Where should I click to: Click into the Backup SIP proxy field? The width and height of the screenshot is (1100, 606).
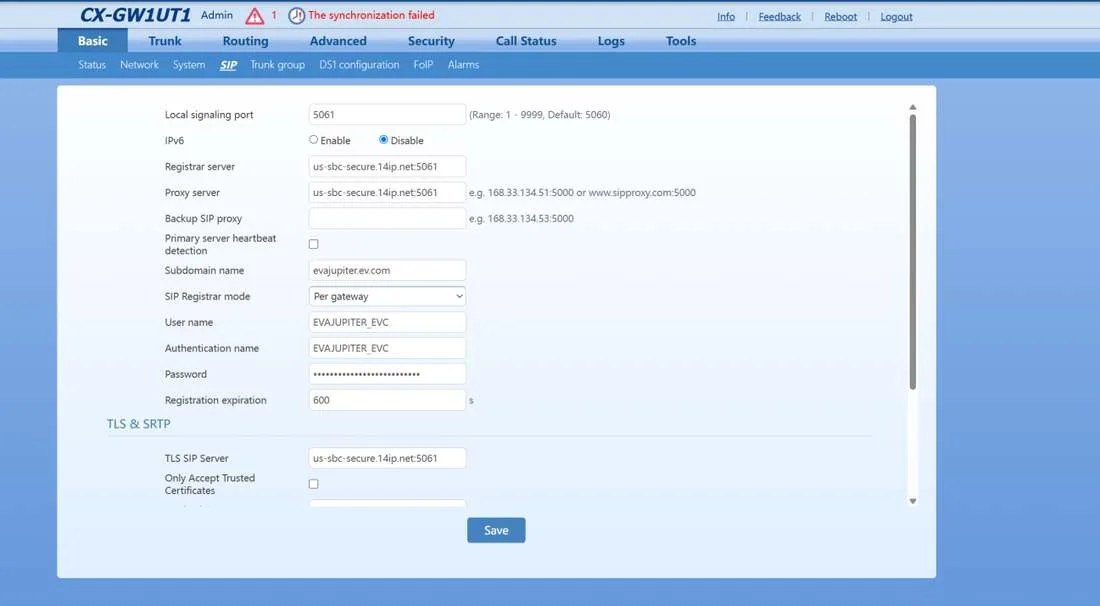pos(387,218)
